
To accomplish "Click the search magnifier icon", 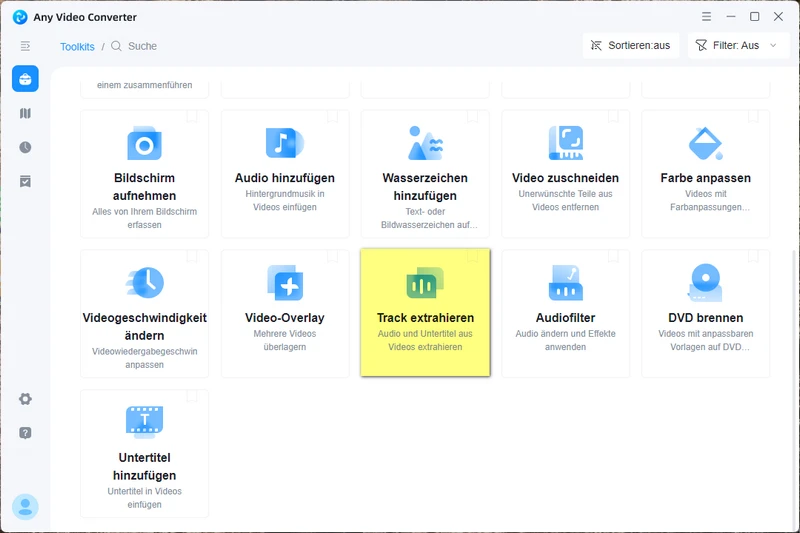I will point(116,46).
